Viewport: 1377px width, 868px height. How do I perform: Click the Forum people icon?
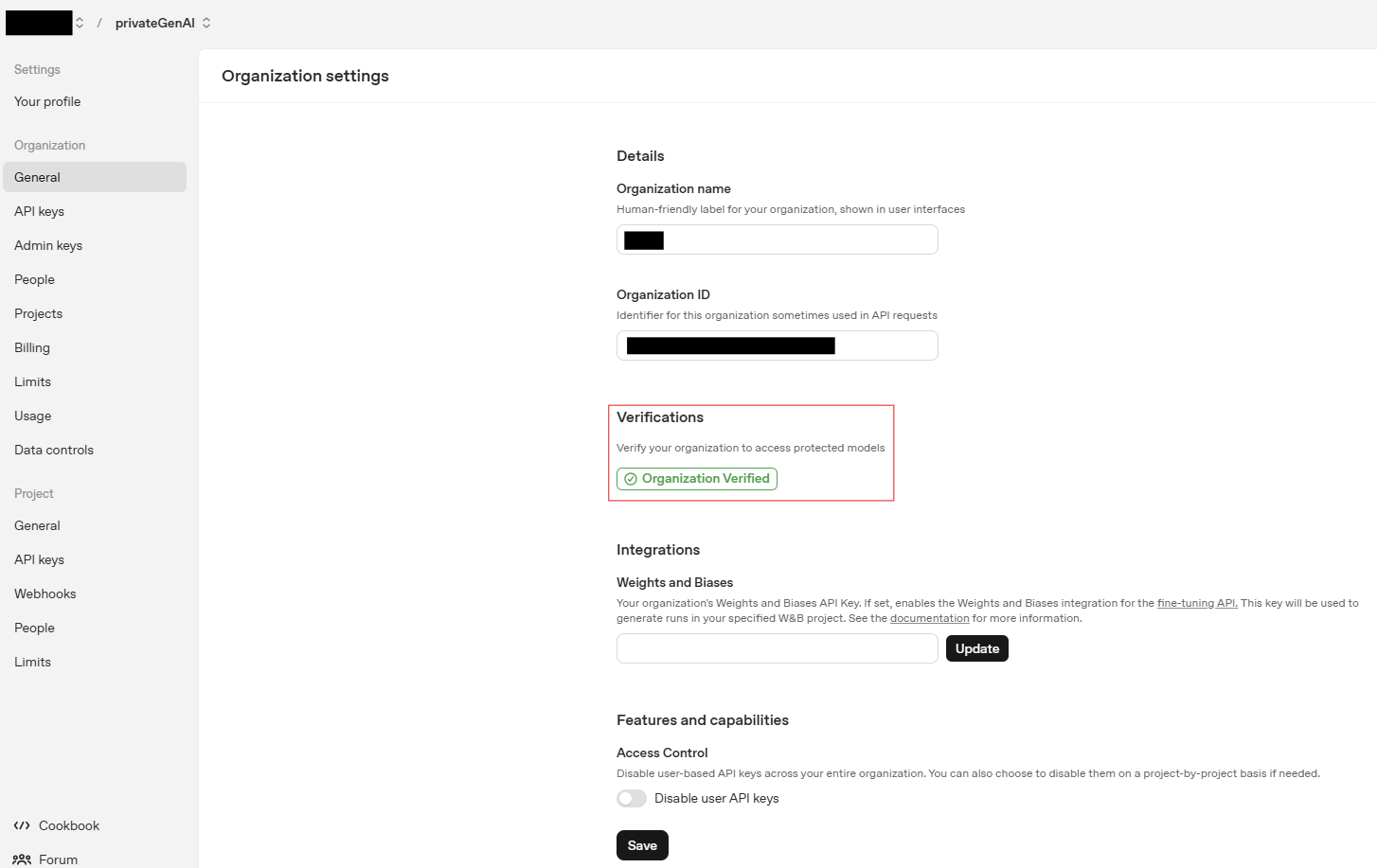tap(22, 859)
